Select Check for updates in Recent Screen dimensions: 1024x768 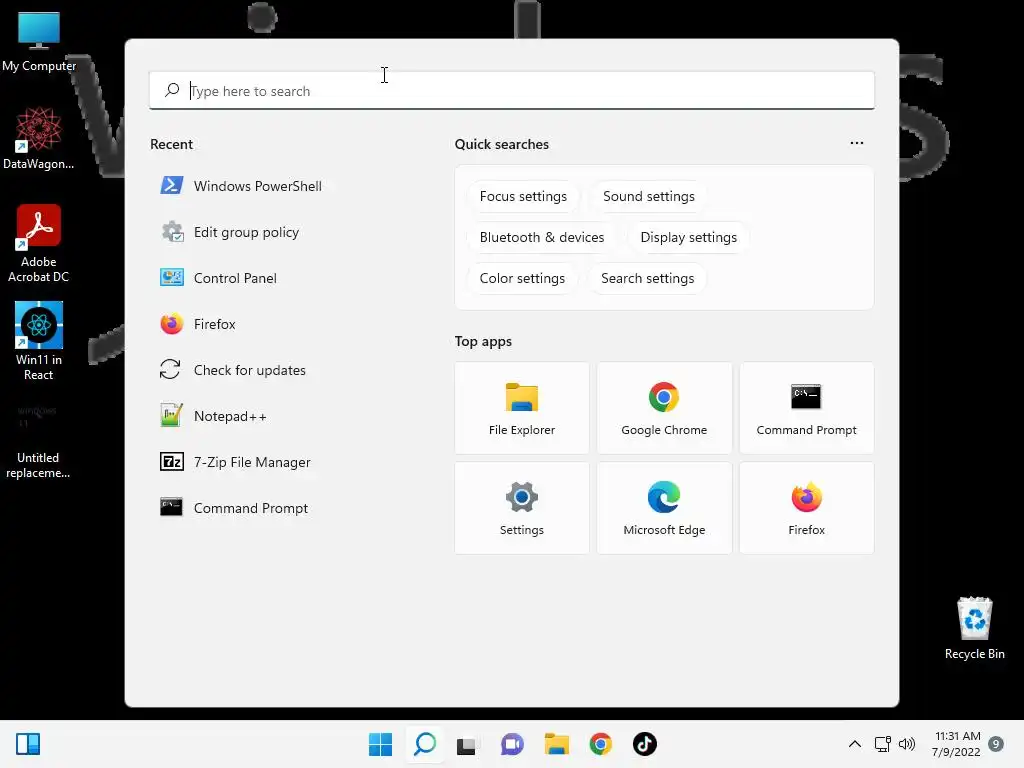(233, 370)
